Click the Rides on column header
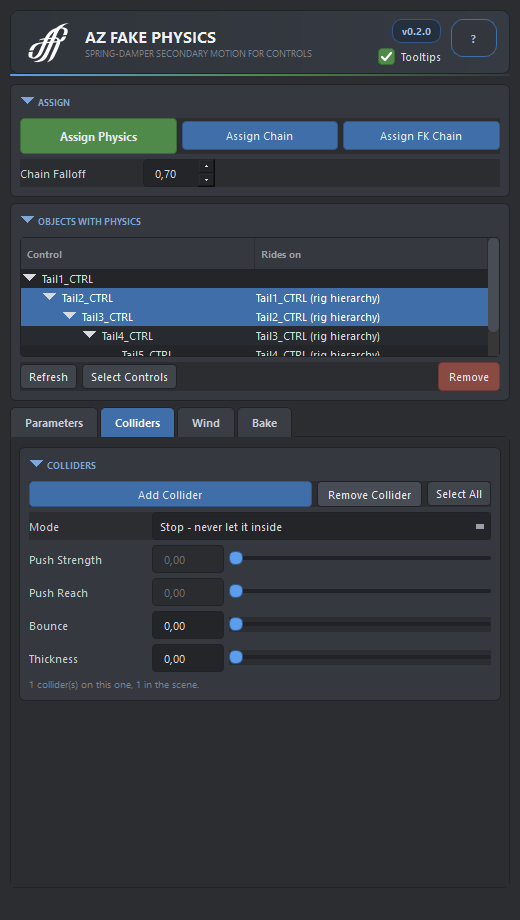This screenshot has height=920, width=520. tap(371, 254)
